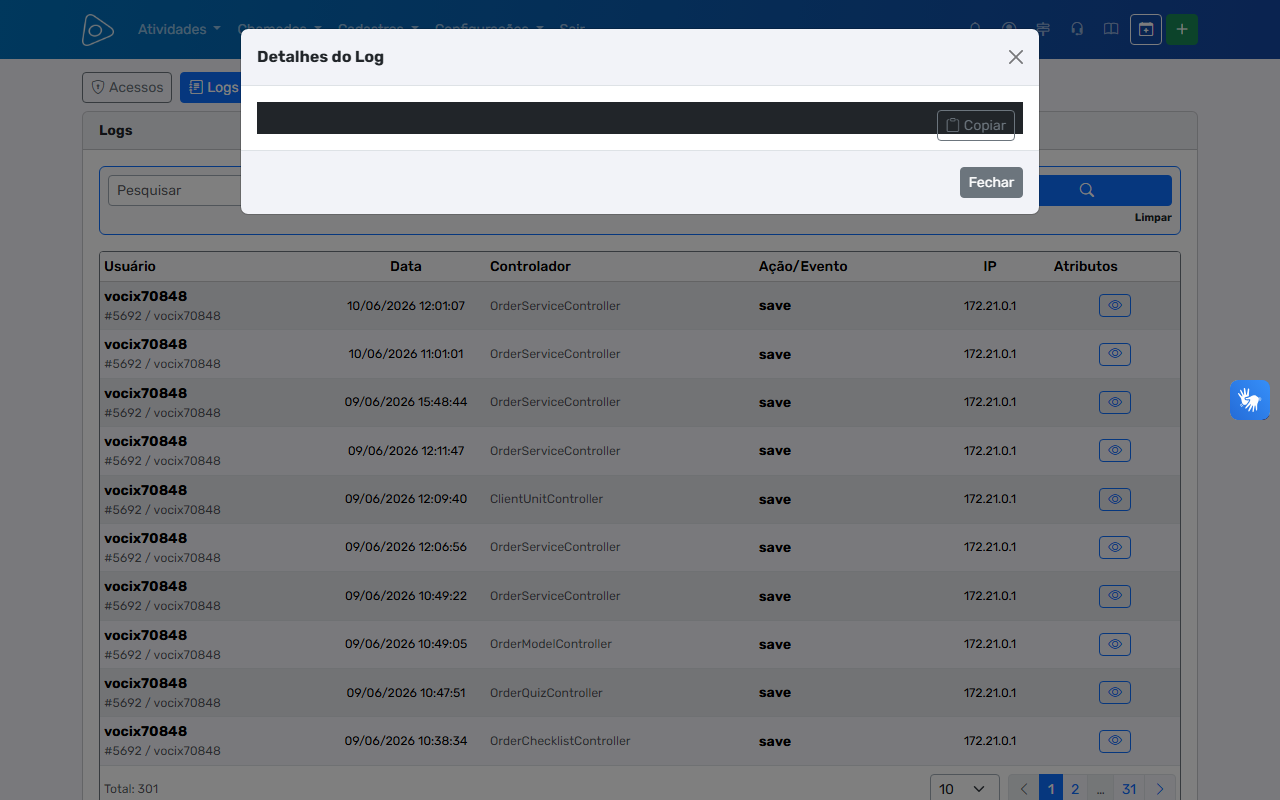Viewport: 1280px width, 800px height.
Task: Click the Total: 301 text
Action: point(131,789)
